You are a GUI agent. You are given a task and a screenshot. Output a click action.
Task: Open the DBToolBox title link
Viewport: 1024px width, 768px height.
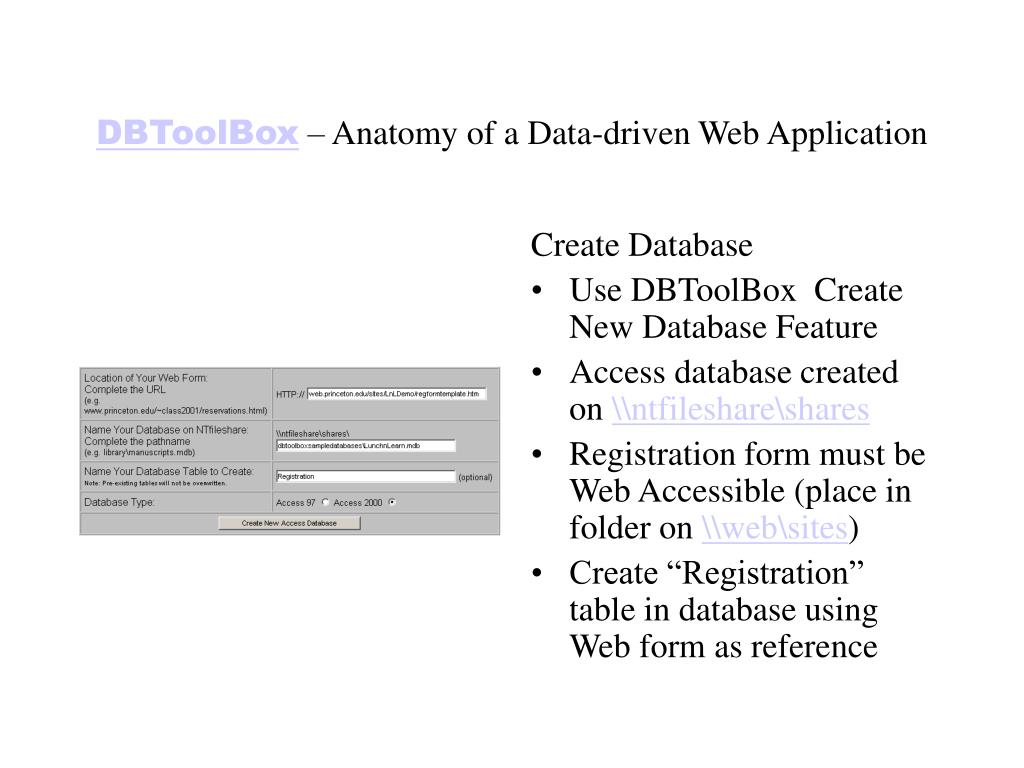(197, 133)
